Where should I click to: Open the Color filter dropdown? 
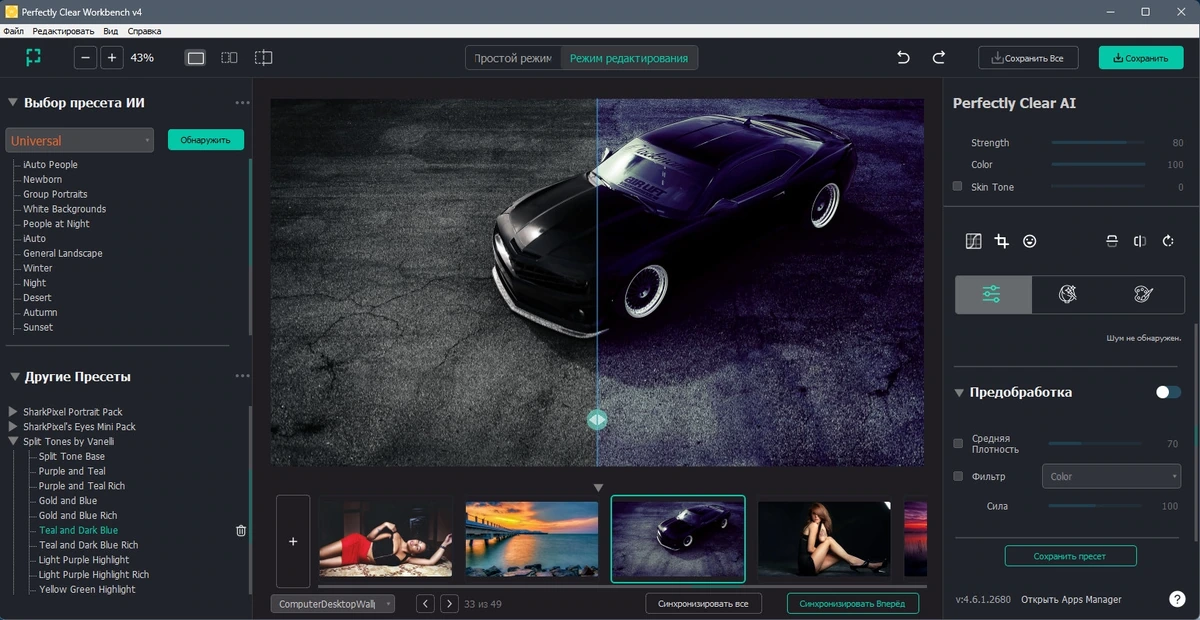point(1111,477)
